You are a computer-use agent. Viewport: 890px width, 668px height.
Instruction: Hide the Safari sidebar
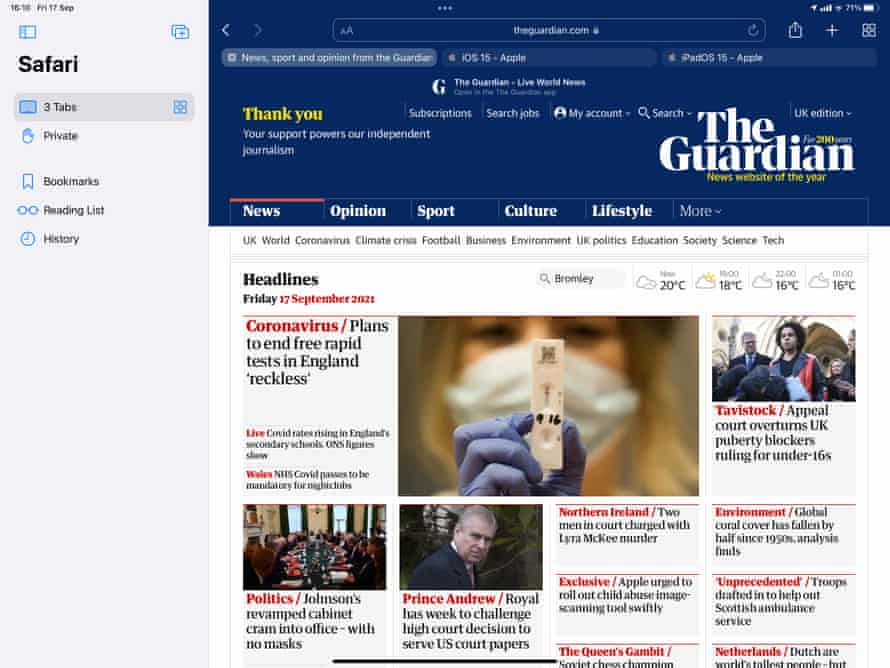coord(27,32)
